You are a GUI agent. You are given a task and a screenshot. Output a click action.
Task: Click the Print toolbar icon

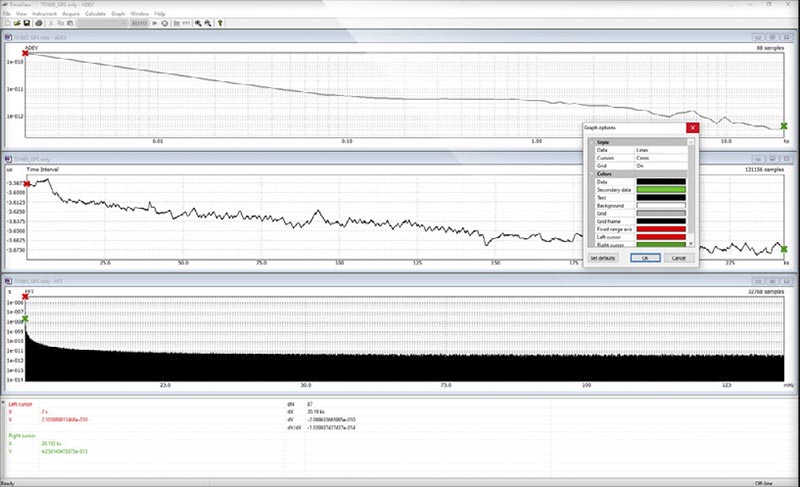(38, 23)
